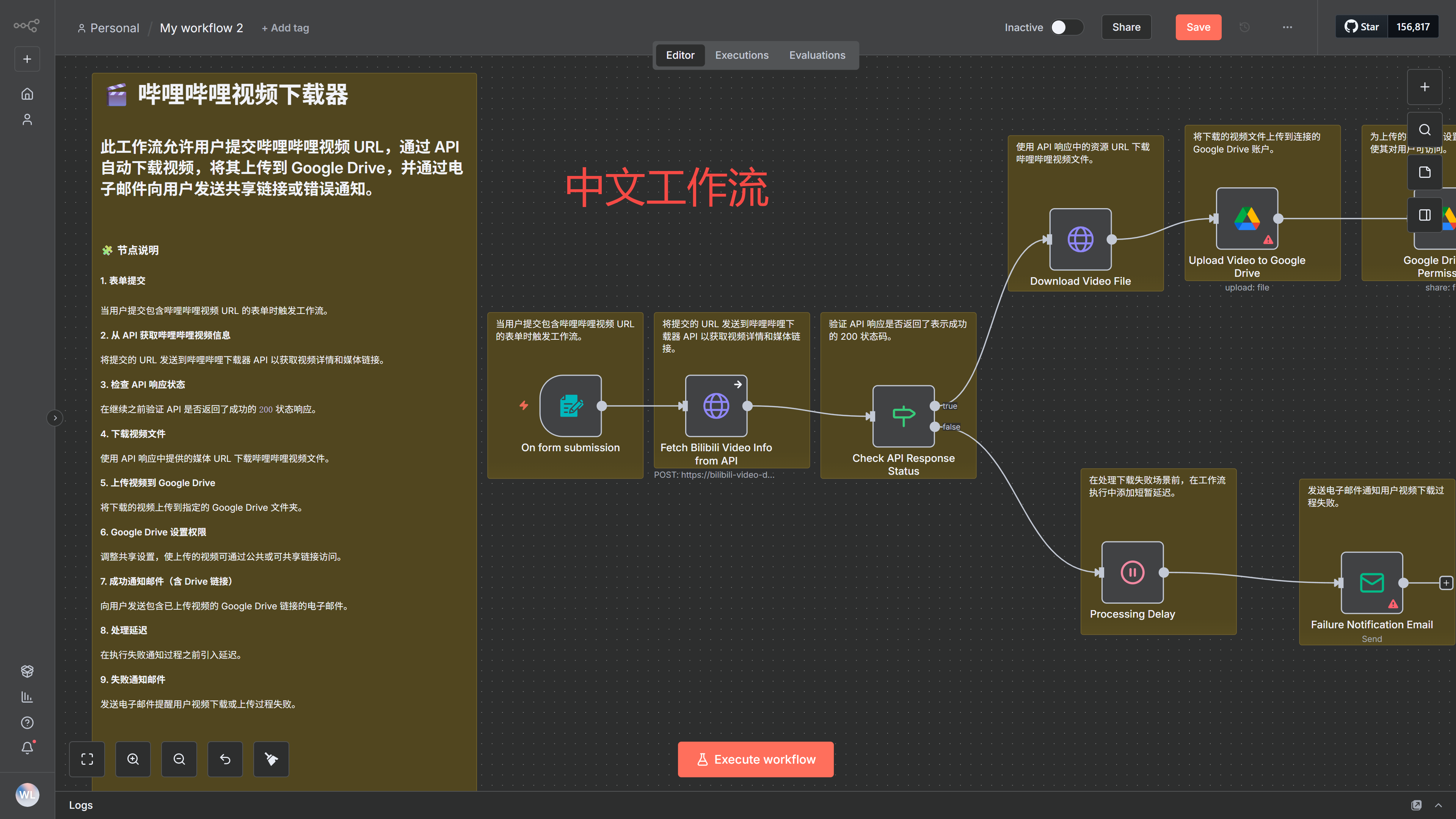Image resolution: width=1456 pixels, height=819 pixels.
Task: Click the zoom in magnifier icon
Action: 133,759
